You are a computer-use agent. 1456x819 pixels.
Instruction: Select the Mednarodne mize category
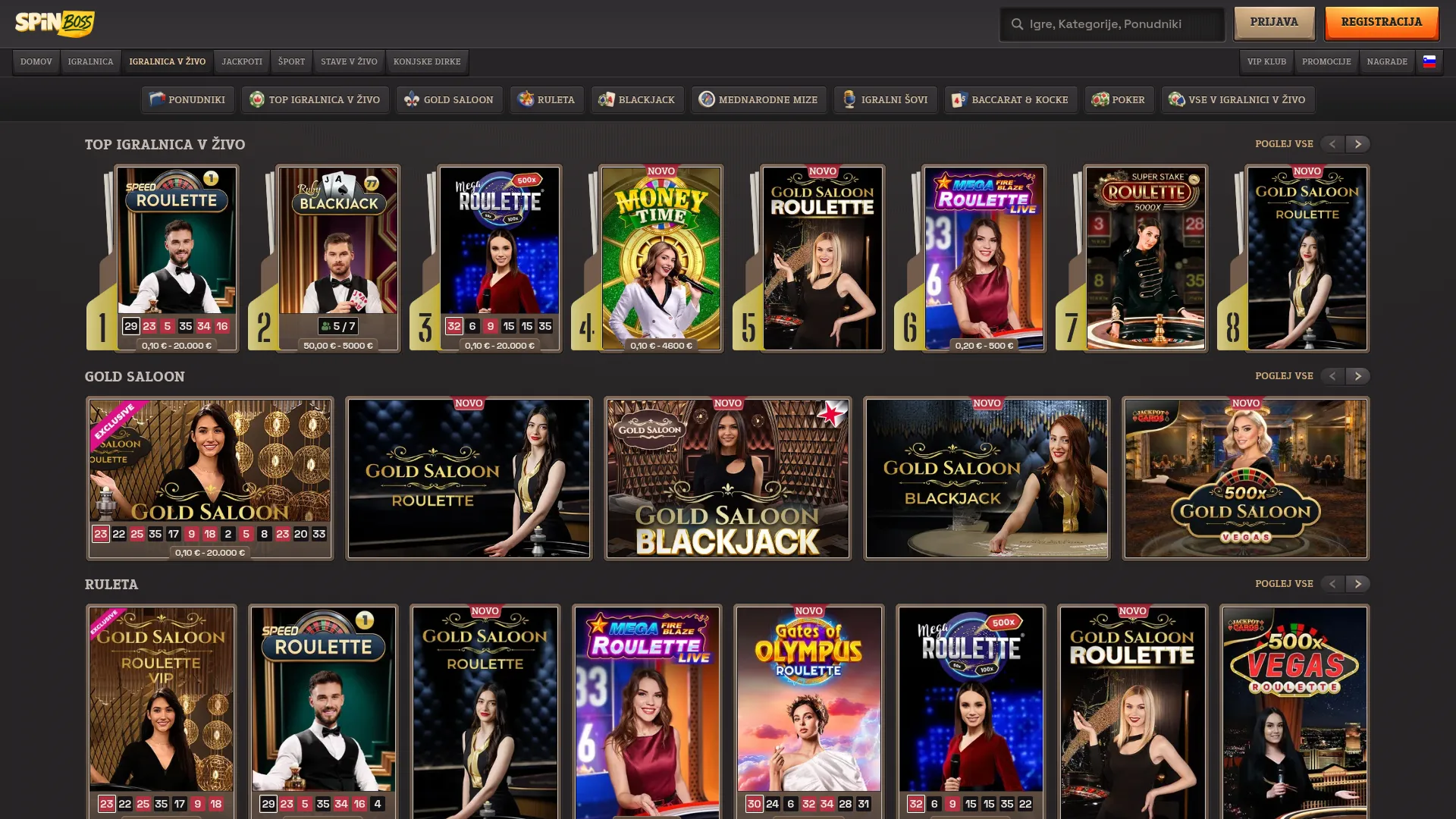tap(758, 99)
